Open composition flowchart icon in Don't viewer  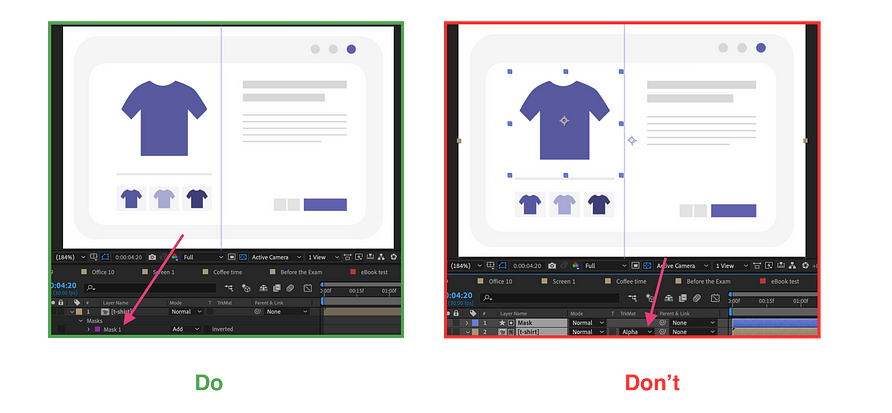pos(792,266)
